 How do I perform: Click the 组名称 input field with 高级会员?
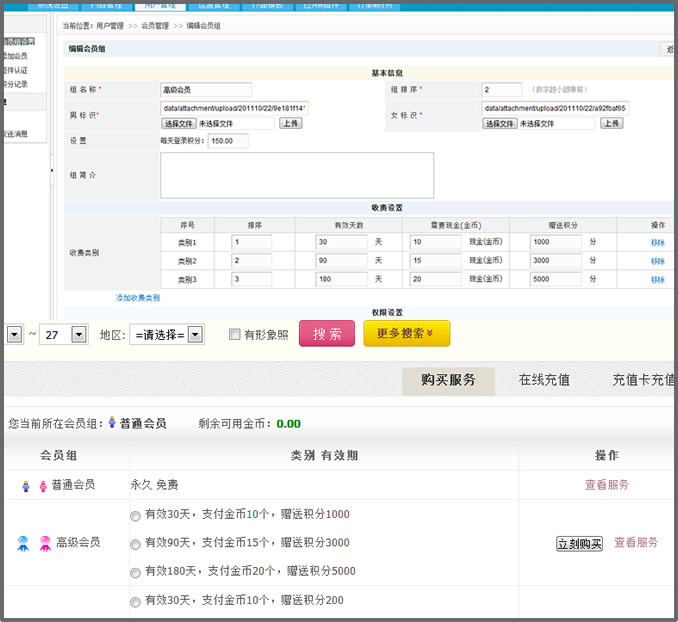205,90
